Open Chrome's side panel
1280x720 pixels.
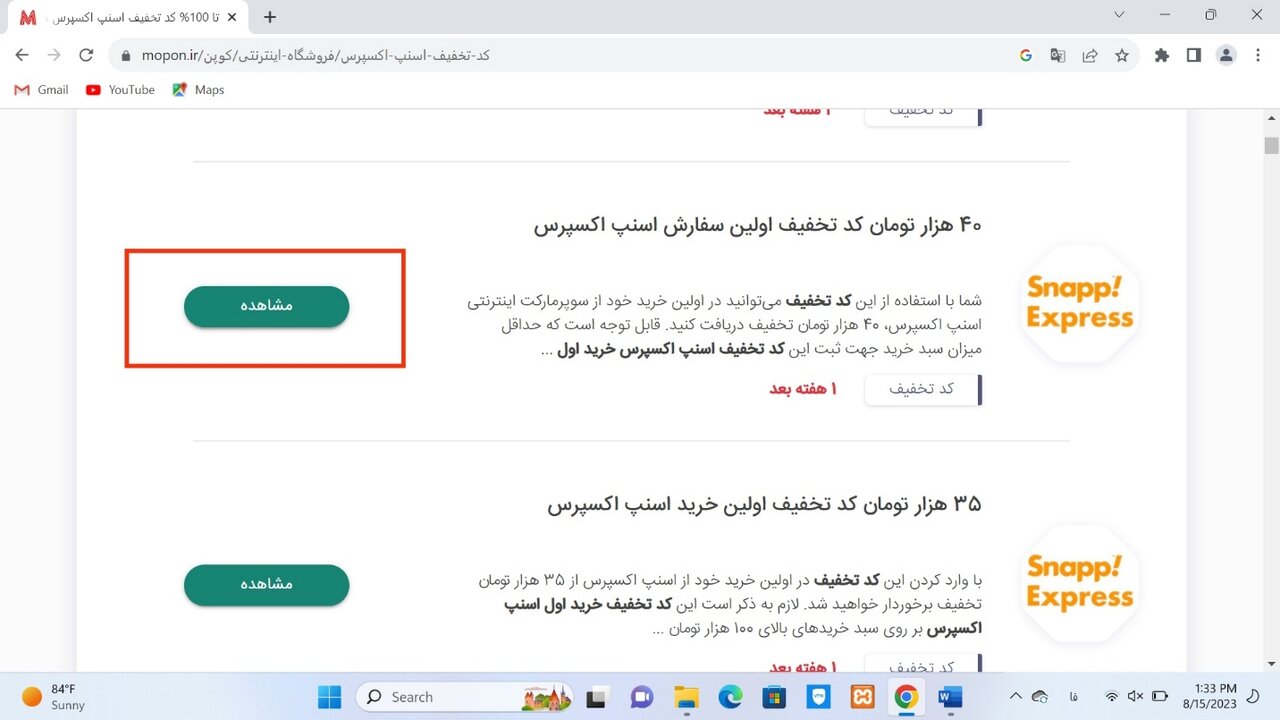(1194, 56)
